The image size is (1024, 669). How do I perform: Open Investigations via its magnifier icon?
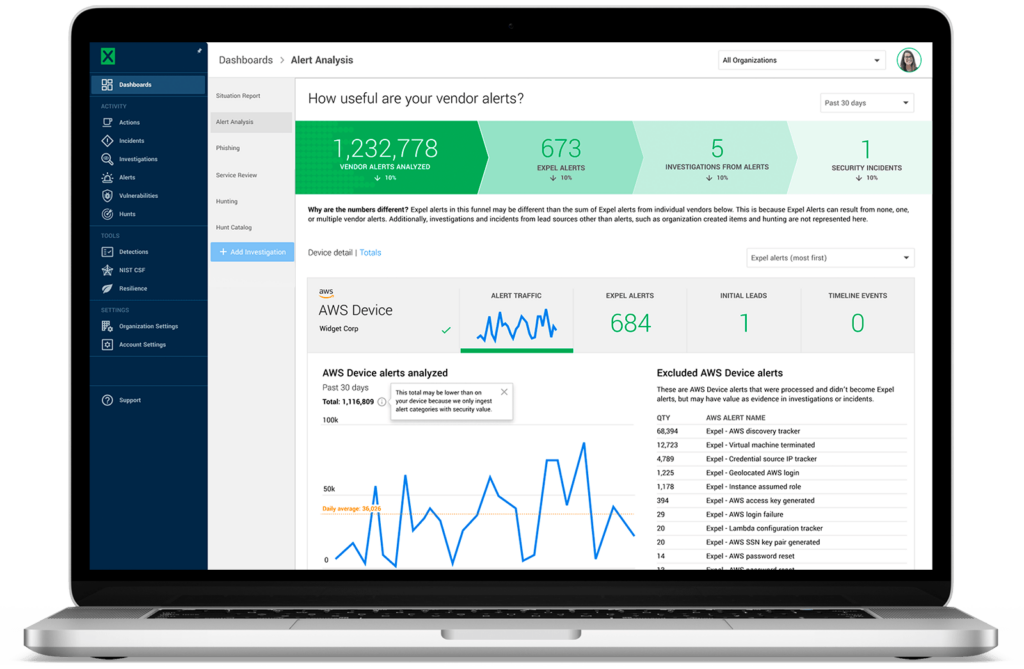click(x=107, y=159)
